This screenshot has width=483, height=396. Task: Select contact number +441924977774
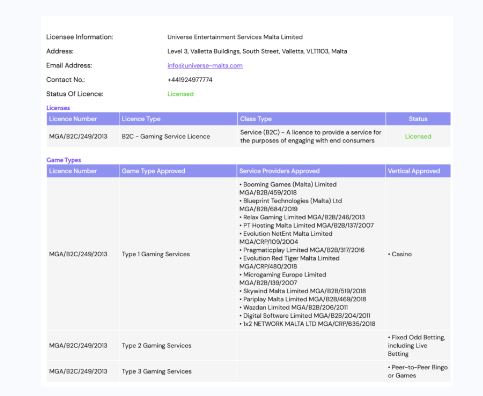190,80
